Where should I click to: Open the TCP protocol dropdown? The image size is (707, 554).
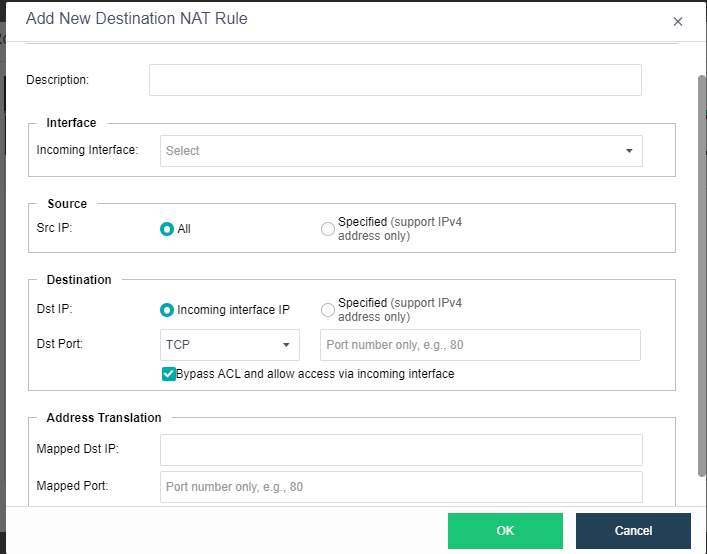pyautogui.click(x=230, y=345)
